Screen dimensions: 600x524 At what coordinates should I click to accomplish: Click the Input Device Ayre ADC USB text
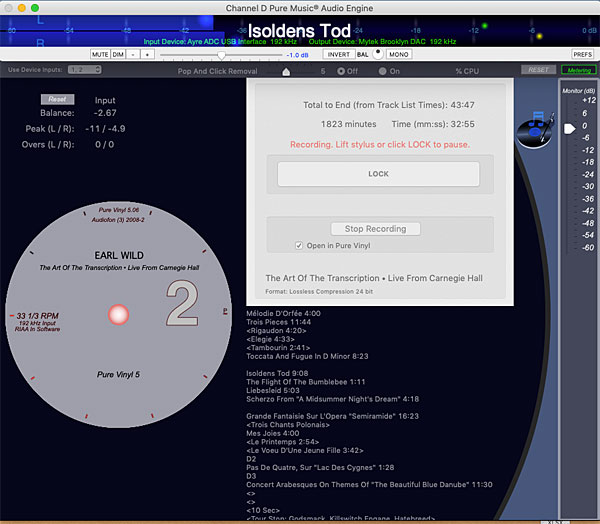(x=220, y=41)
